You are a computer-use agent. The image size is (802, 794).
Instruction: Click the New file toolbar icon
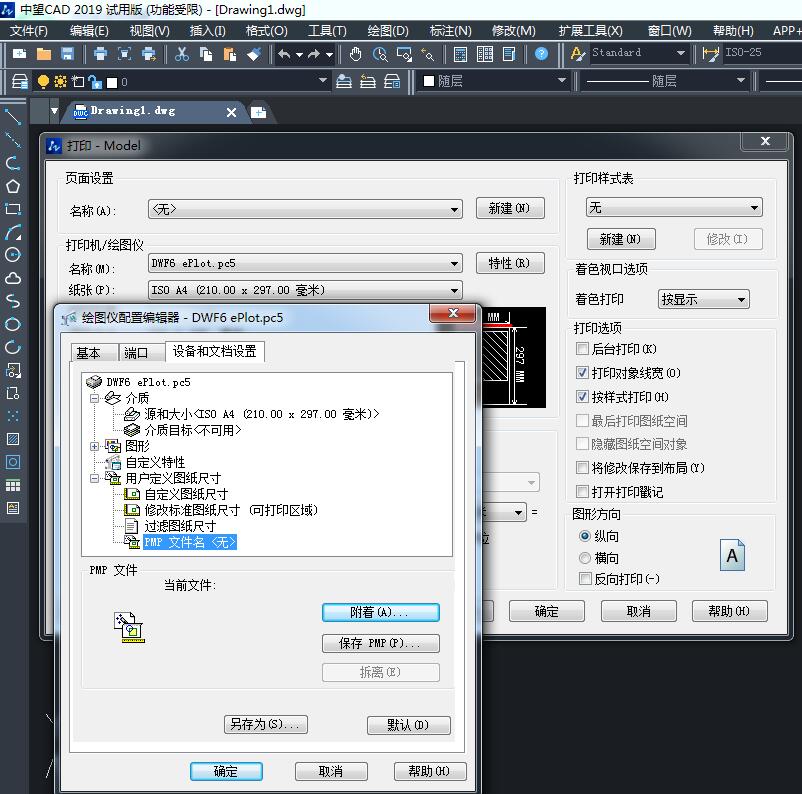pyautogui.click(x=19, y=53)
